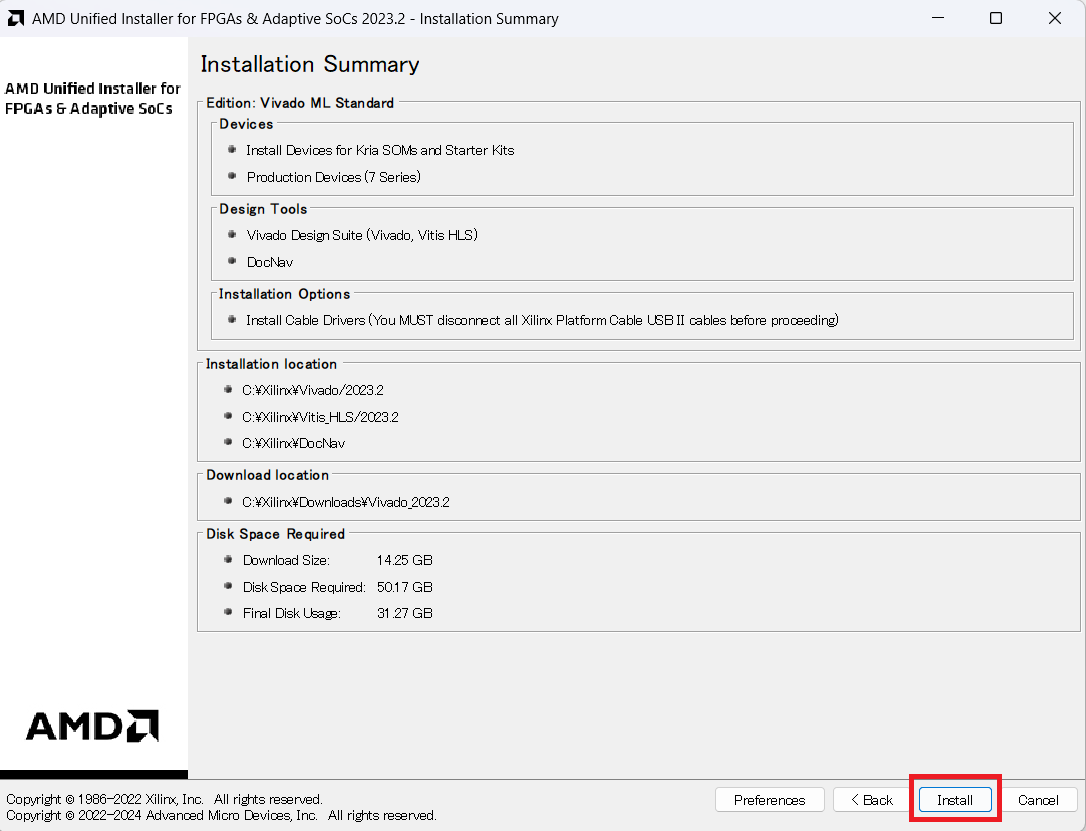Viewport: 1086px width, 831px height.
Task: Click the Install button
Action: click(x=955, y=800)
